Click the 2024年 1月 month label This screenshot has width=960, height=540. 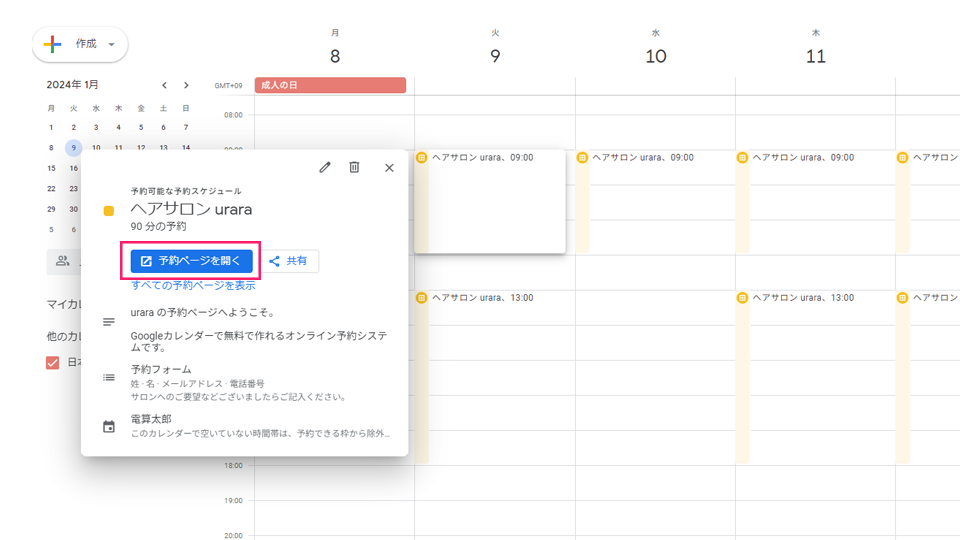tap(72, 84)
